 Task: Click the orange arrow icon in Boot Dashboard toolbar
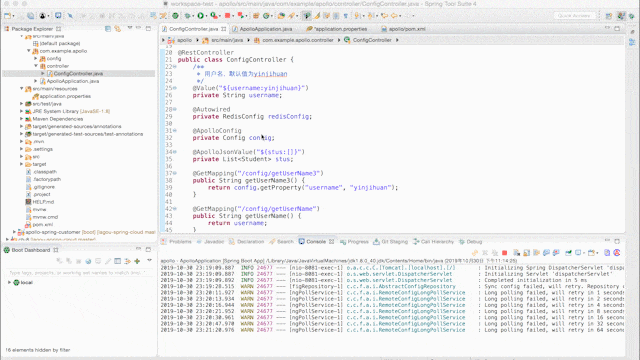click(x=127, y=261)
